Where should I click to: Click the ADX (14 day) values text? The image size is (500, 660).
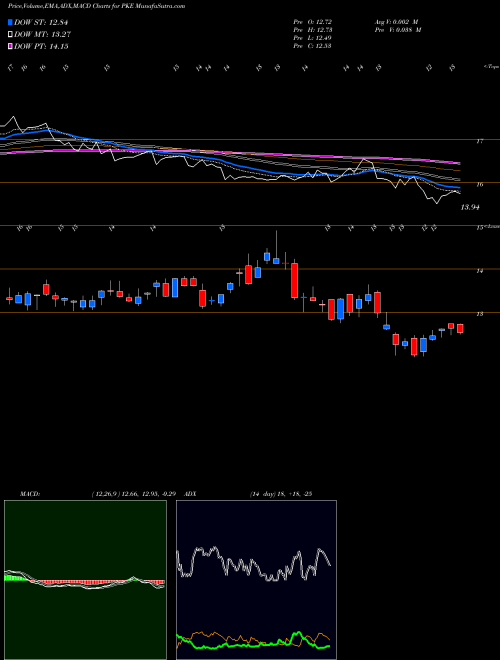click(281, 494)
